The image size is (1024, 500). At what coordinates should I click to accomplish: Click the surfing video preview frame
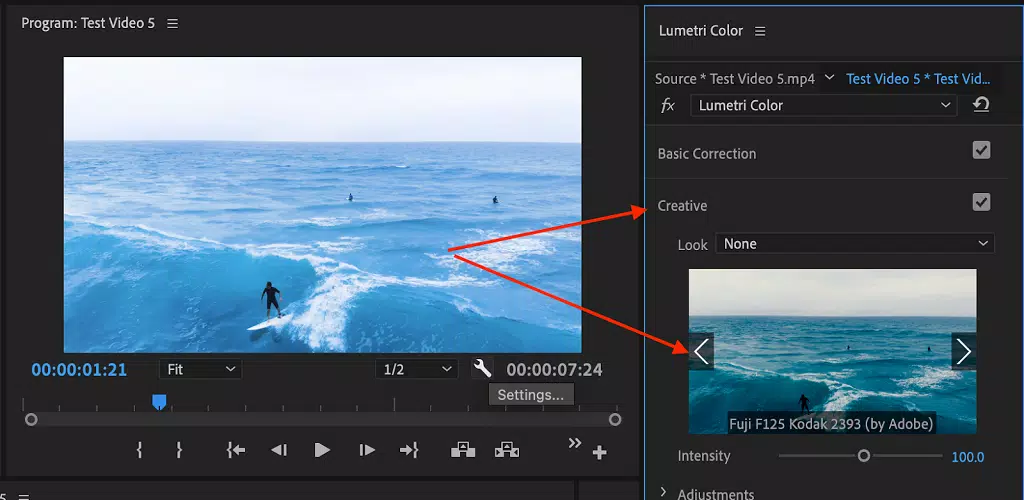coord(322,204)
